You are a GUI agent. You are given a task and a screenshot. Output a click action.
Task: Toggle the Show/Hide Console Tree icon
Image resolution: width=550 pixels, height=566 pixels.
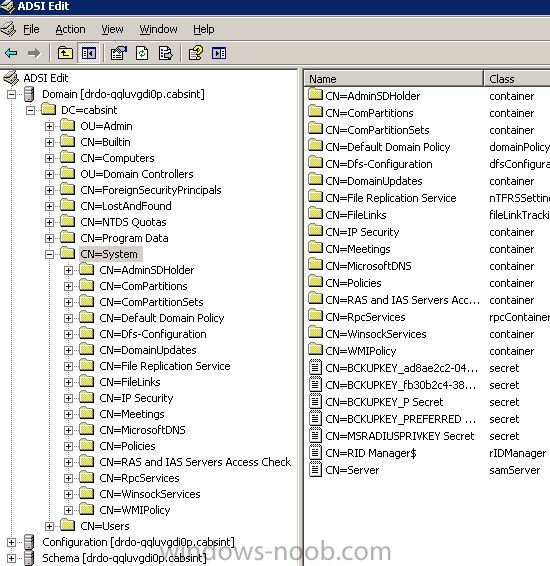tap(88, 53)
